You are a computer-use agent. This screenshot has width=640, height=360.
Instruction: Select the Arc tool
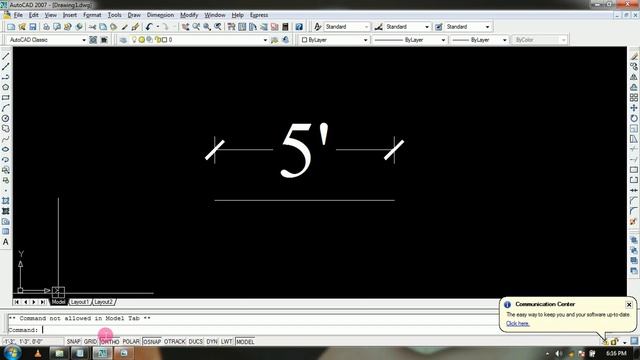[6, 108]
